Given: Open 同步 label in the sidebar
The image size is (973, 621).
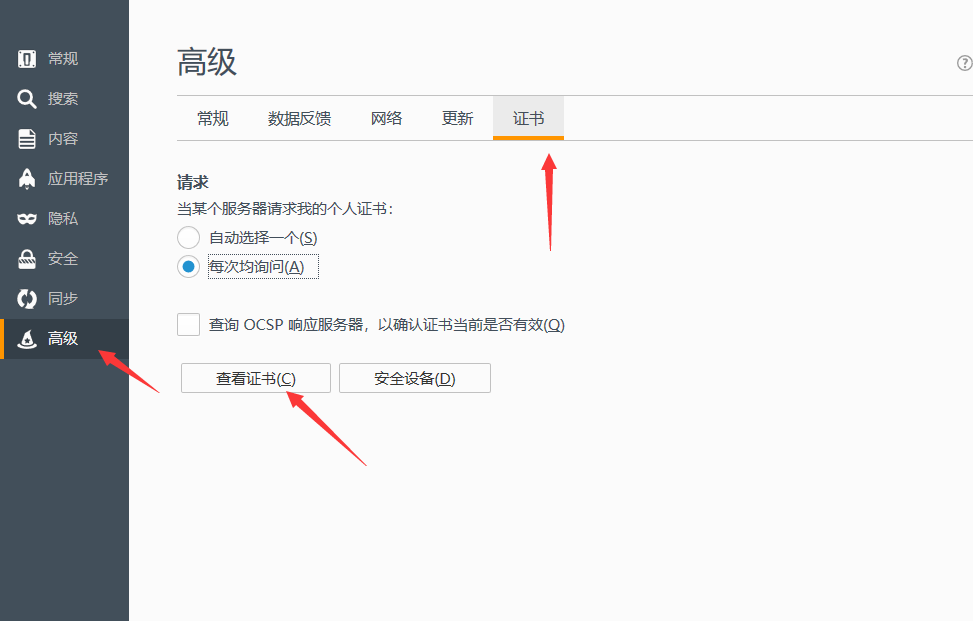Looking at the screenshot, I should click(x=63, y=298).
